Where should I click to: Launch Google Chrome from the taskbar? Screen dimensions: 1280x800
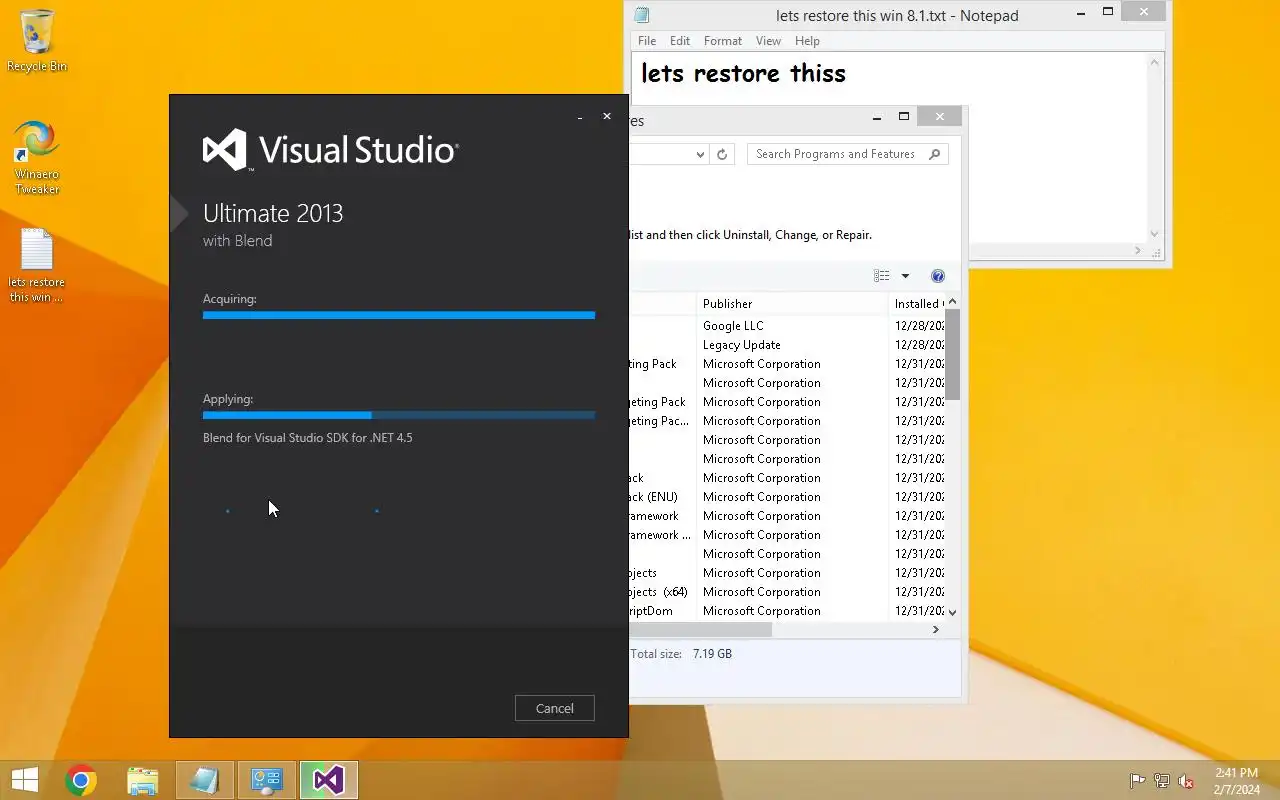click(81, 780)
